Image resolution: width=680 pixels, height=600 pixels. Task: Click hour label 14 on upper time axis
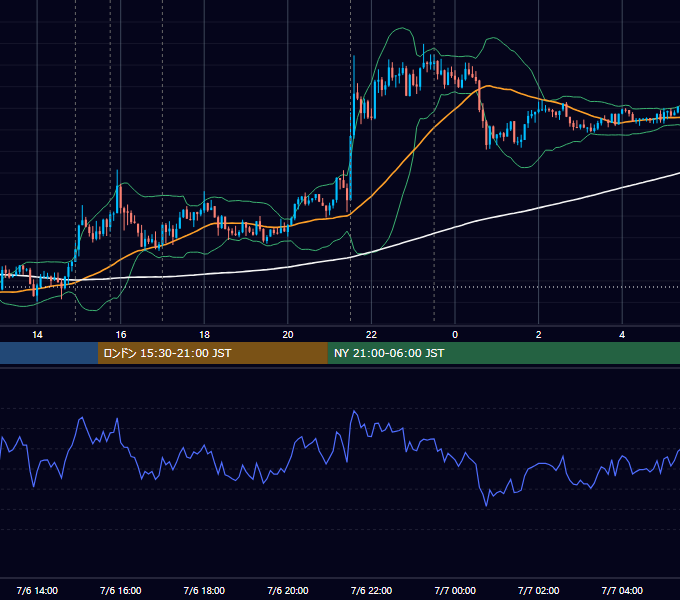(37, 335)
